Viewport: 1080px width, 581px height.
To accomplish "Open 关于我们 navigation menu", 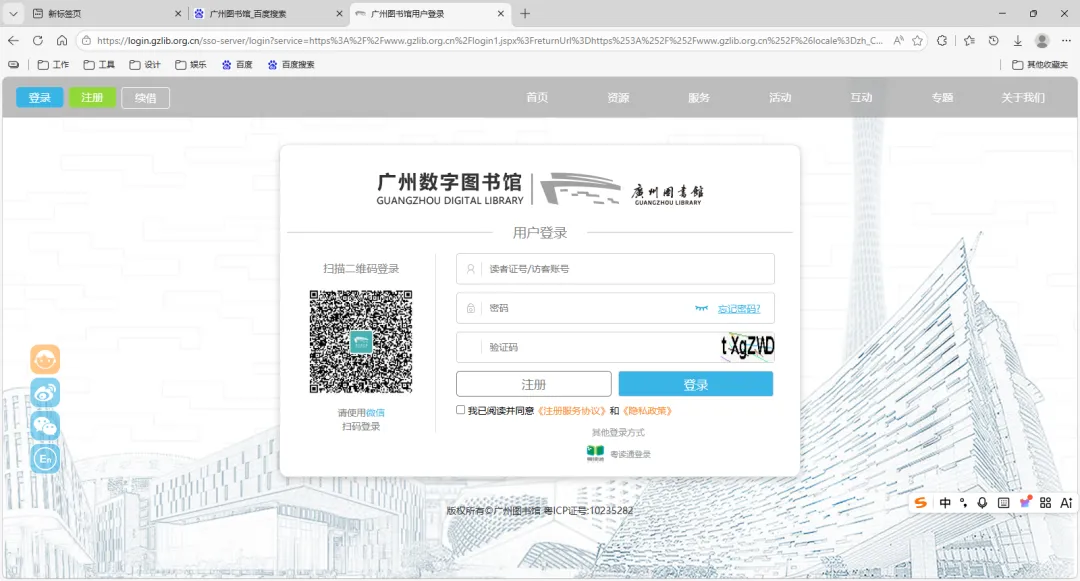I will [1023, 98].
